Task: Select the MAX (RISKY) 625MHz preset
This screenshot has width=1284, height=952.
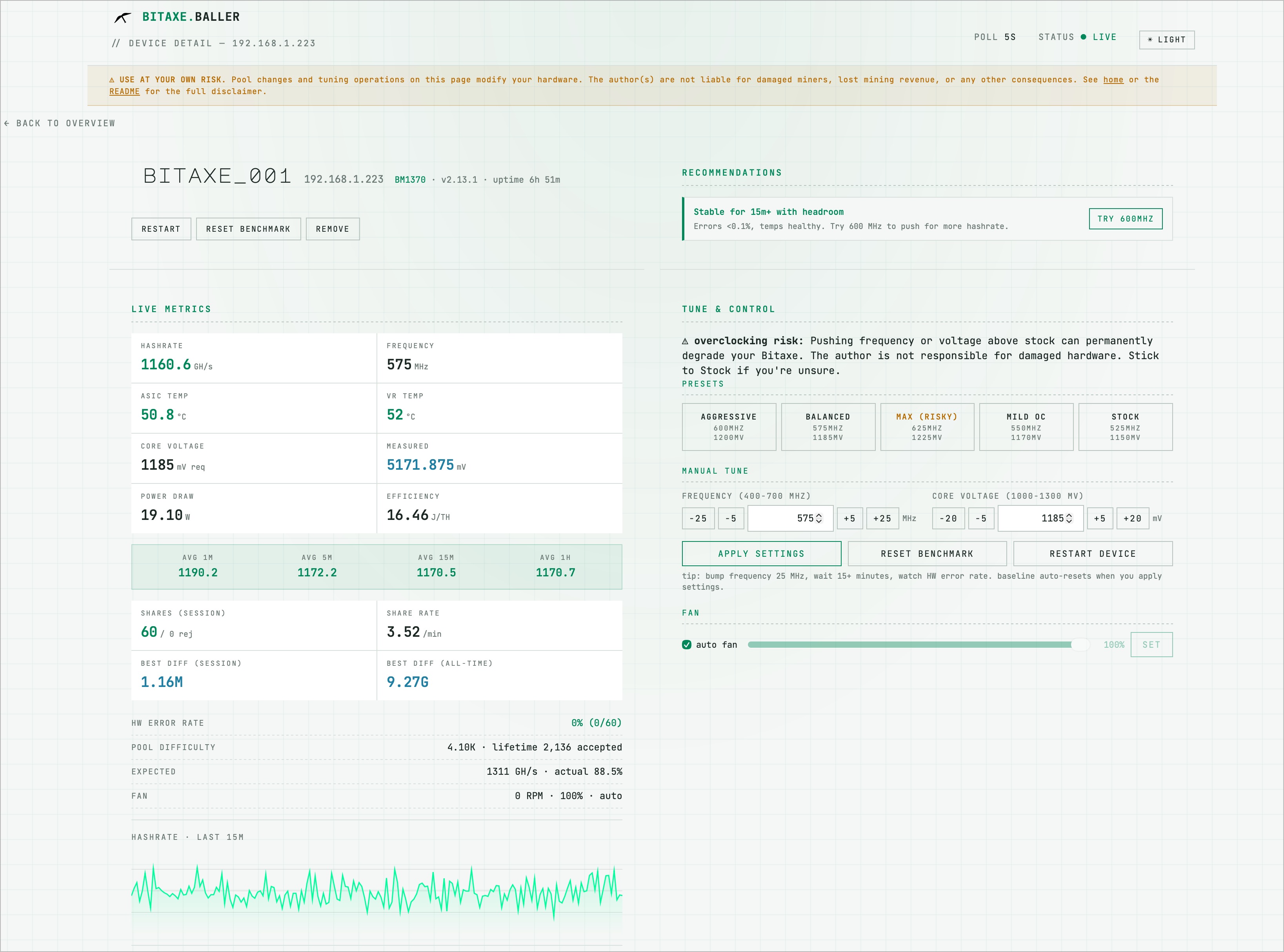Action: [927, 427]
